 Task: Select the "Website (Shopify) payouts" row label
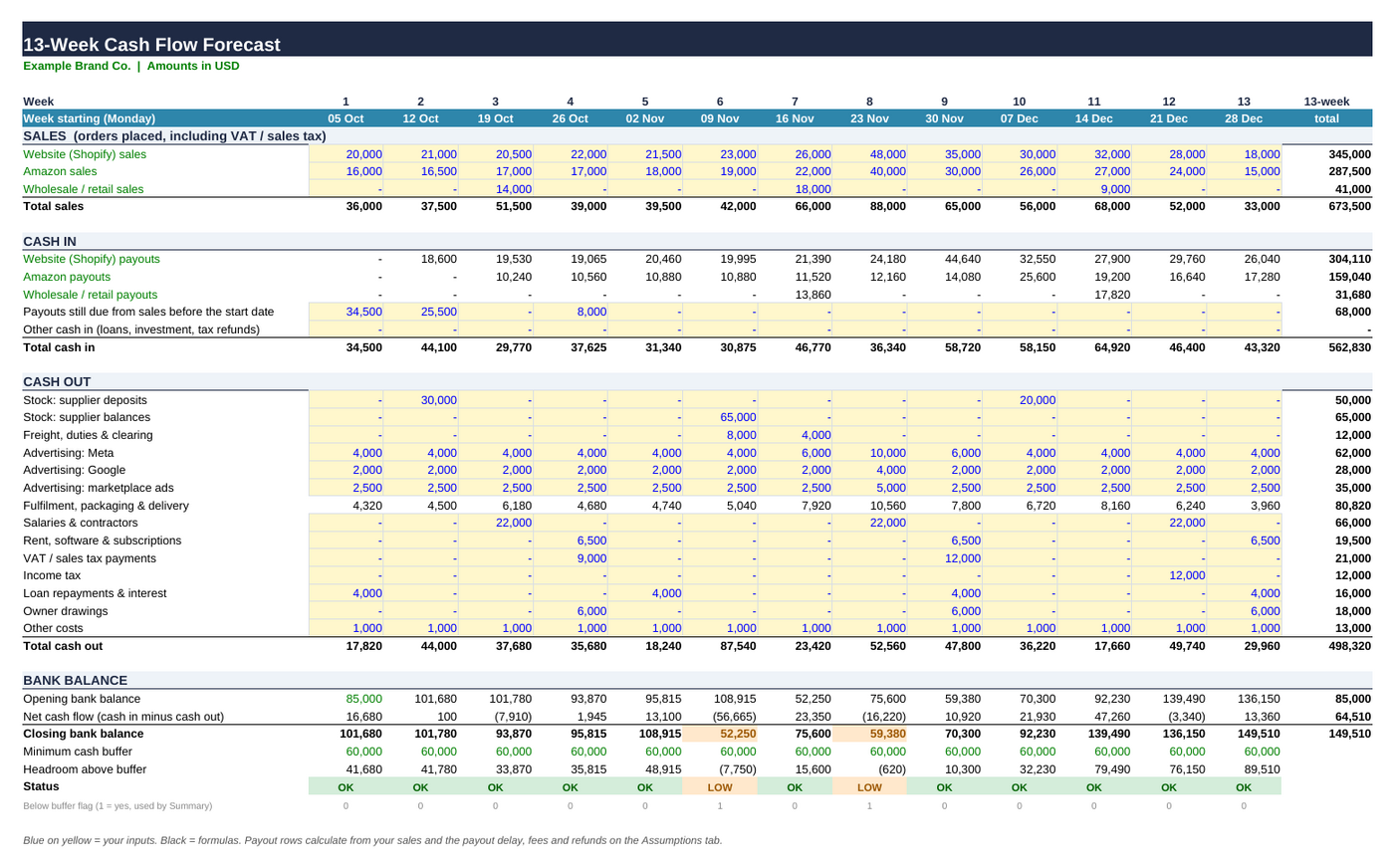pyautogui.click(x=92, y=259)
